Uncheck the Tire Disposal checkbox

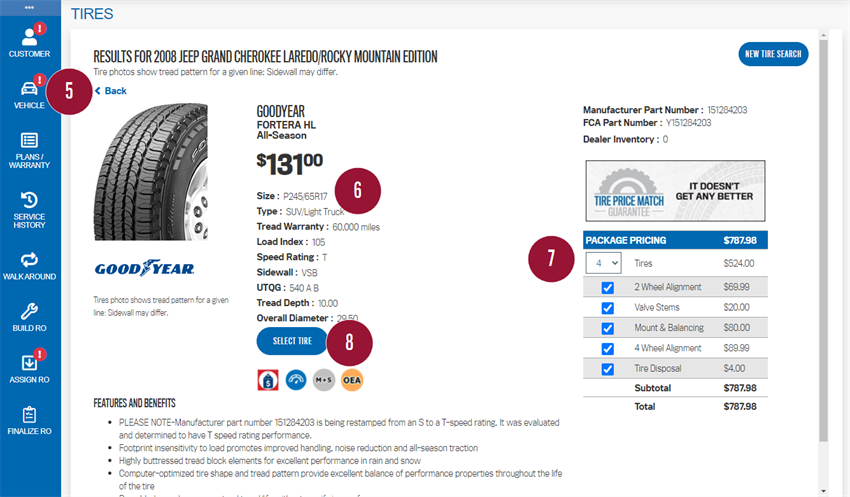click(x=608, y=369)
